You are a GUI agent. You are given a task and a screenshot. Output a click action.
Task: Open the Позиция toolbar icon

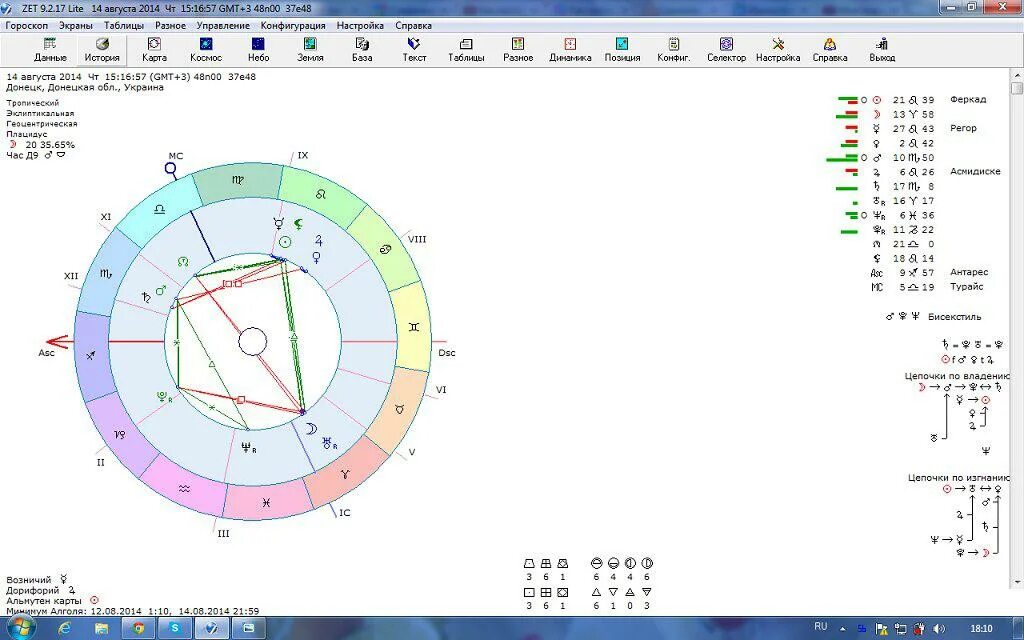coord(622,50)
